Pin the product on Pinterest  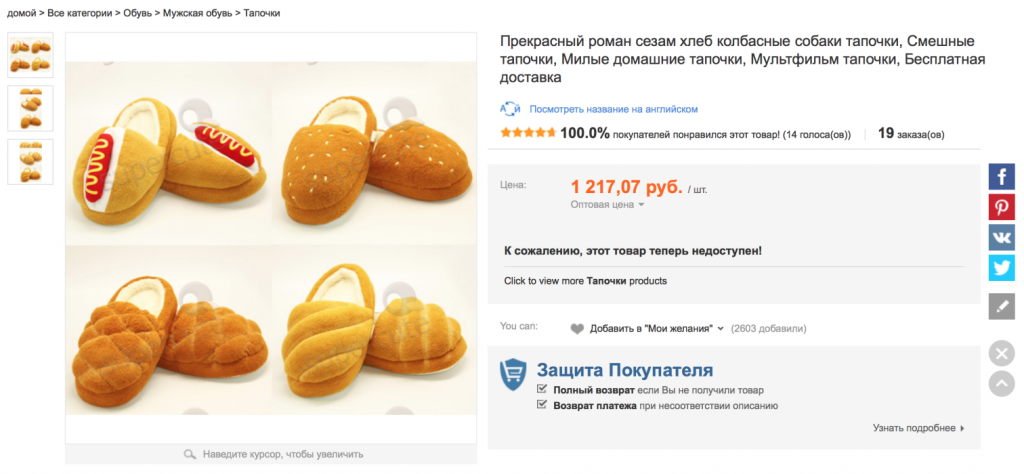coord(1001,207)
